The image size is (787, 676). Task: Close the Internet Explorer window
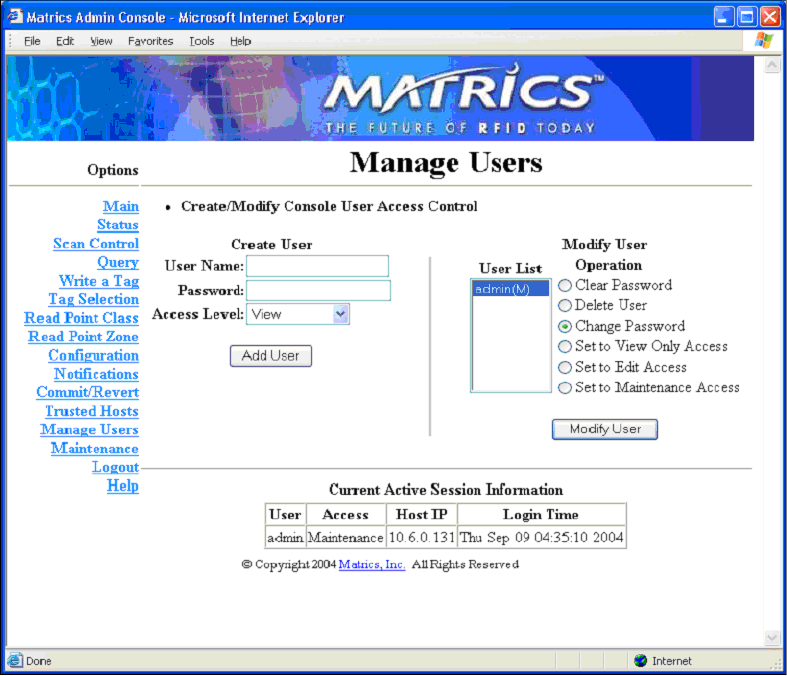(769, 17)
